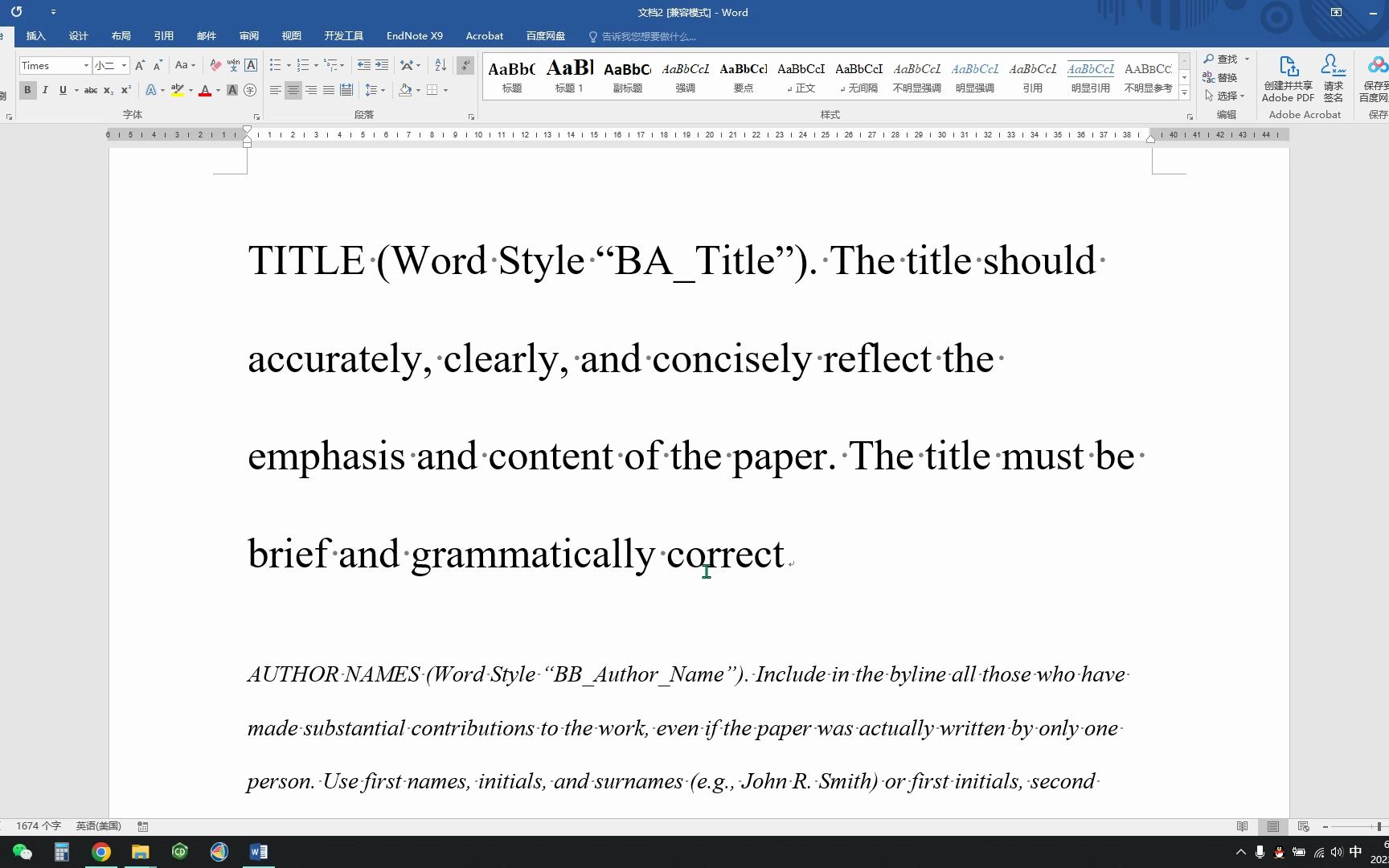This screenshot has height=868, width=1389.
Task: Apply the 明显引用 intense quote style
Action: (1090, 77)
